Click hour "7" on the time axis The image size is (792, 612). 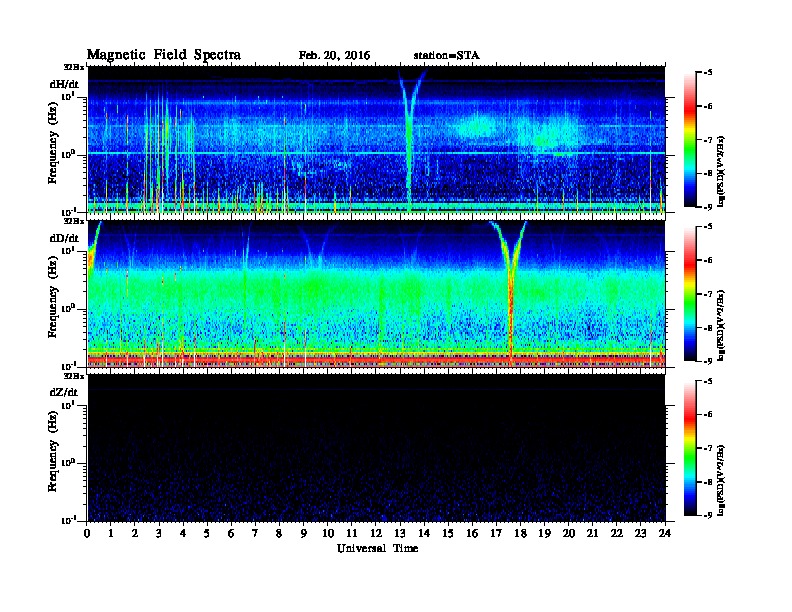tap(255, 533)
